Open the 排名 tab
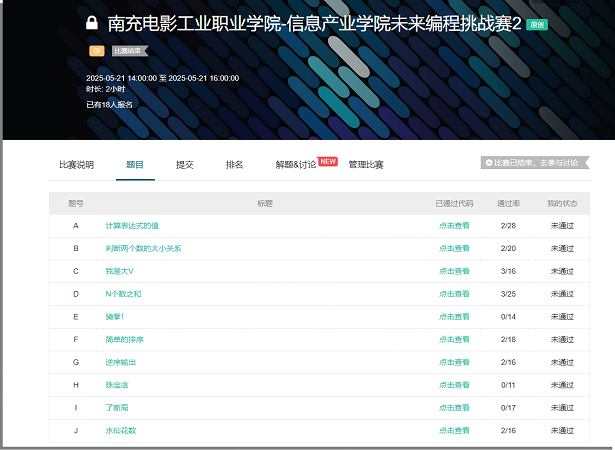The width and height of the screenshot is (615, 450). point(234,165)
